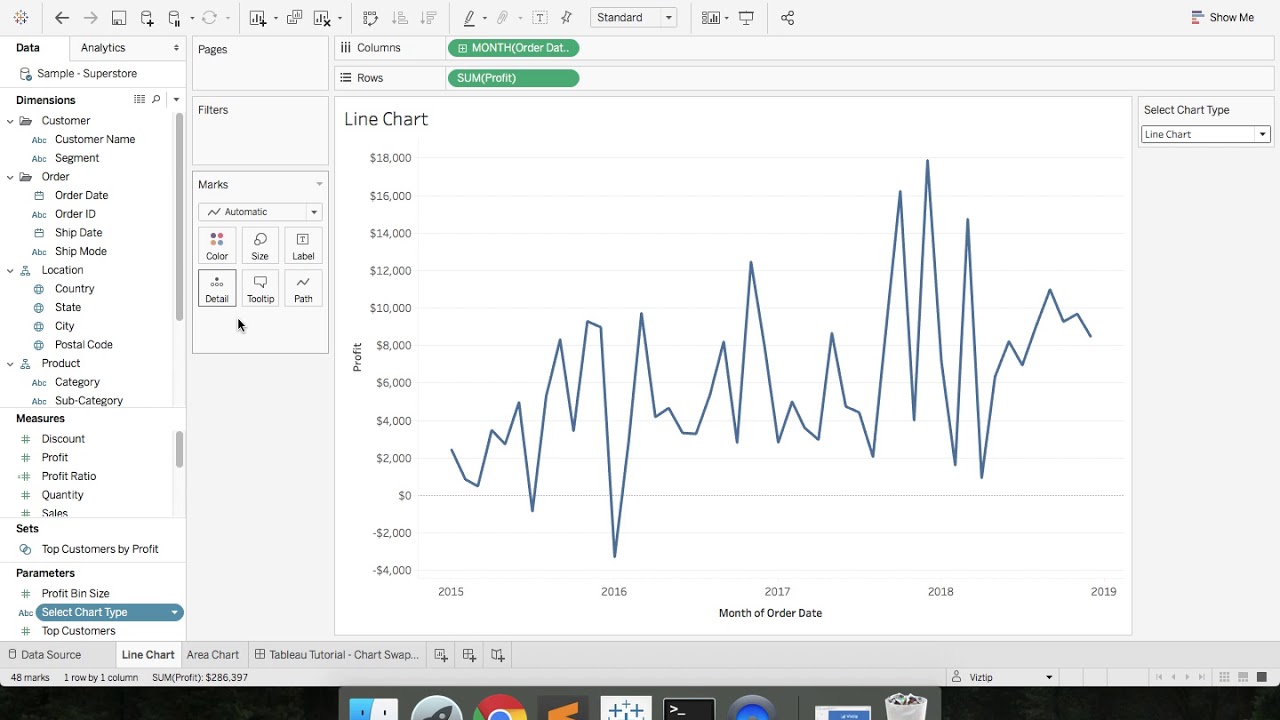Click the Pause Auto Updates icon

[x=175, y=18]
